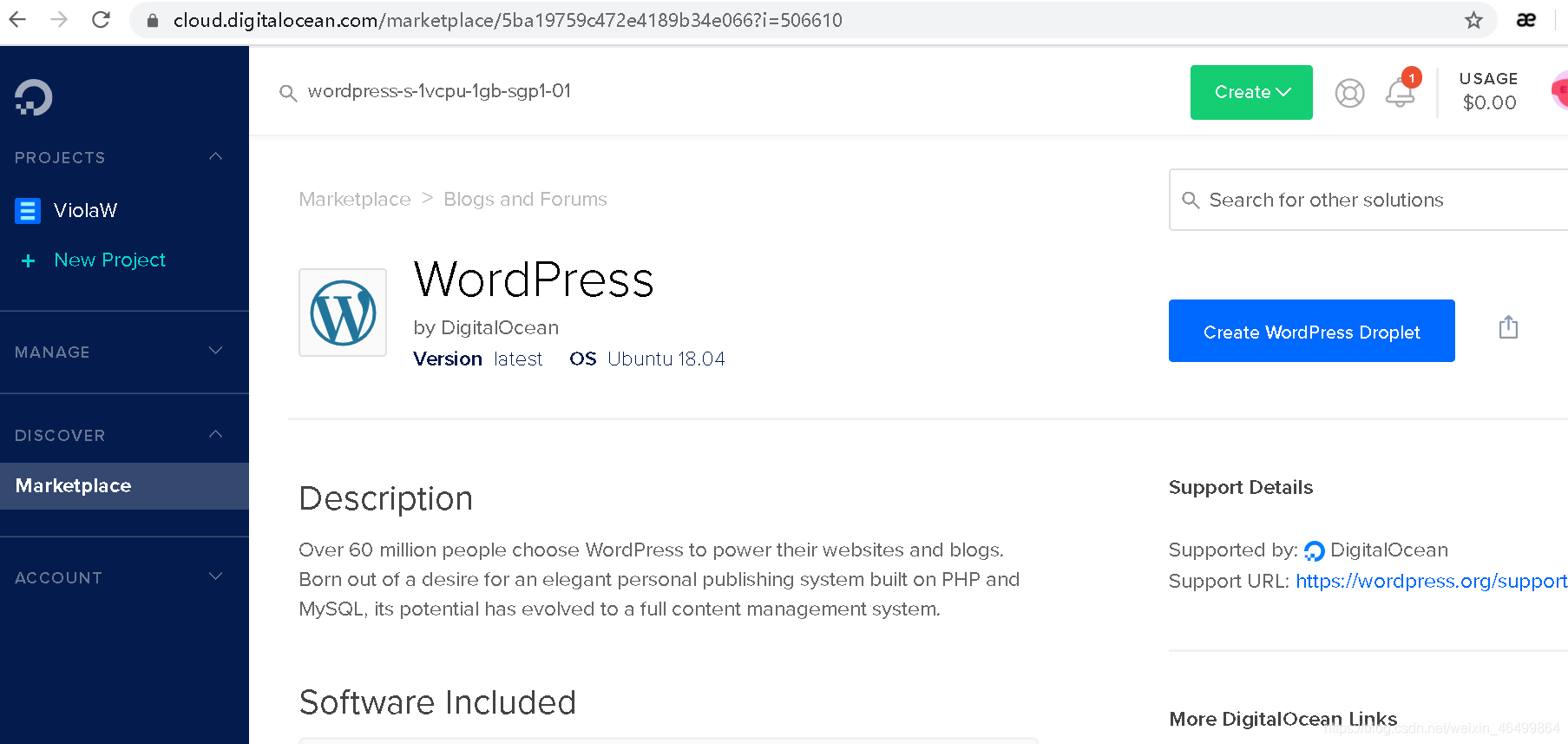
Task: Click New Project link
Action: (x=109, y=260)
